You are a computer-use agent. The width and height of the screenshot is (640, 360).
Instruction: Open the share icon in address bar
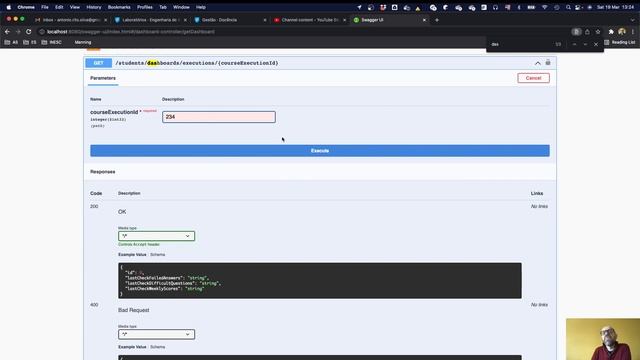pos(587,32)
